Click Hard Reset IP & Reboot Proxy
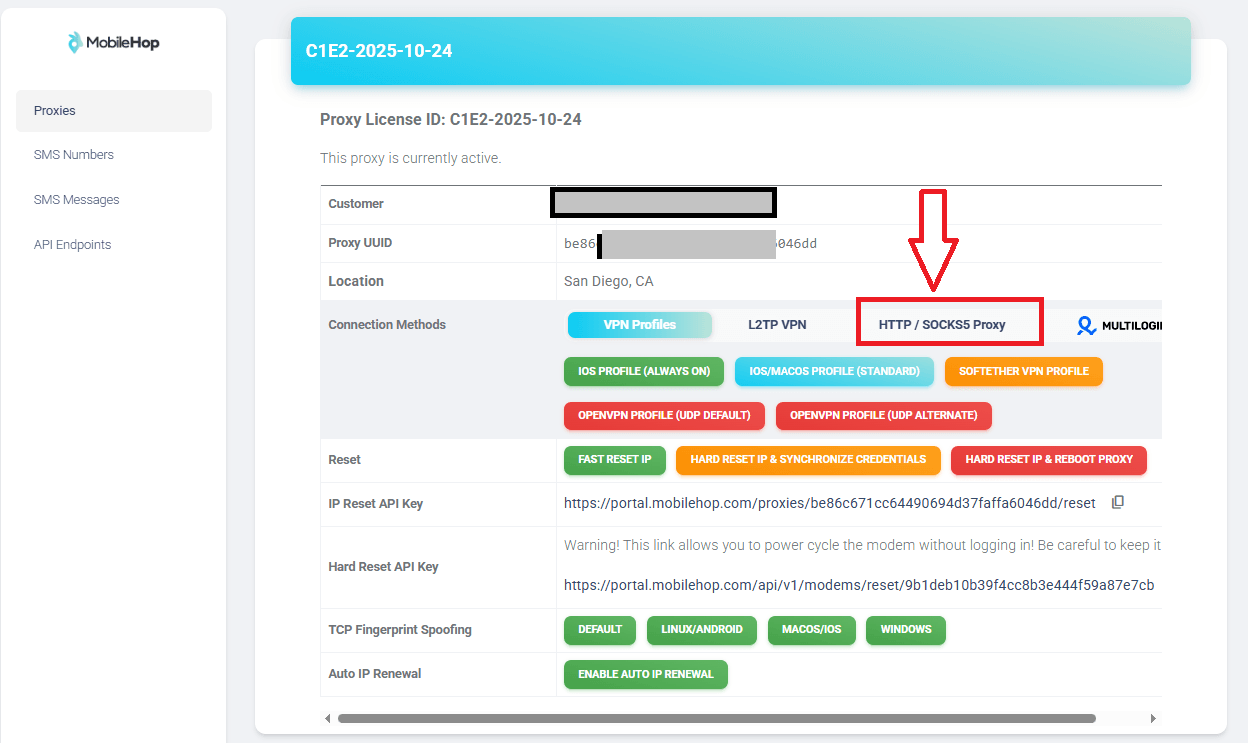Viewport: 1248px width, 743px height. point(1048,460)
